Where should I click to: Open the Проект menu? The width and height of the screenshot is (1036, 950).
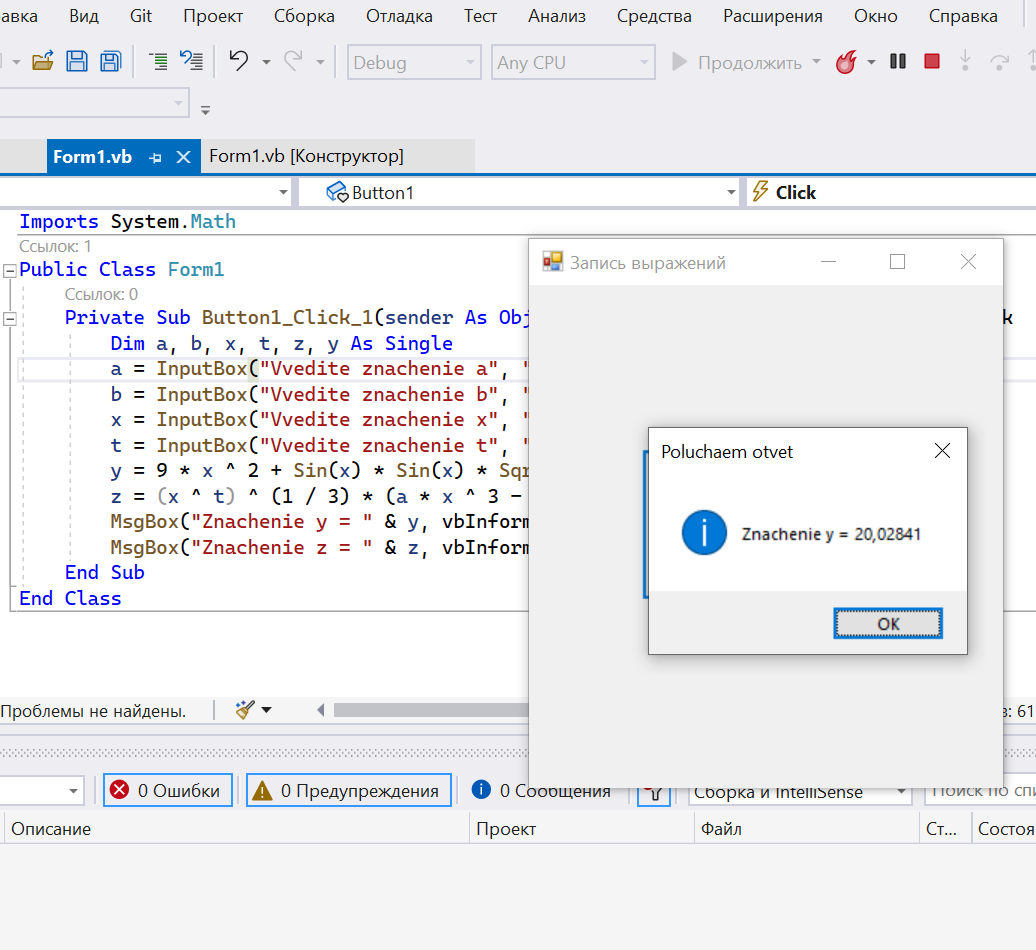tap(213, 16)
